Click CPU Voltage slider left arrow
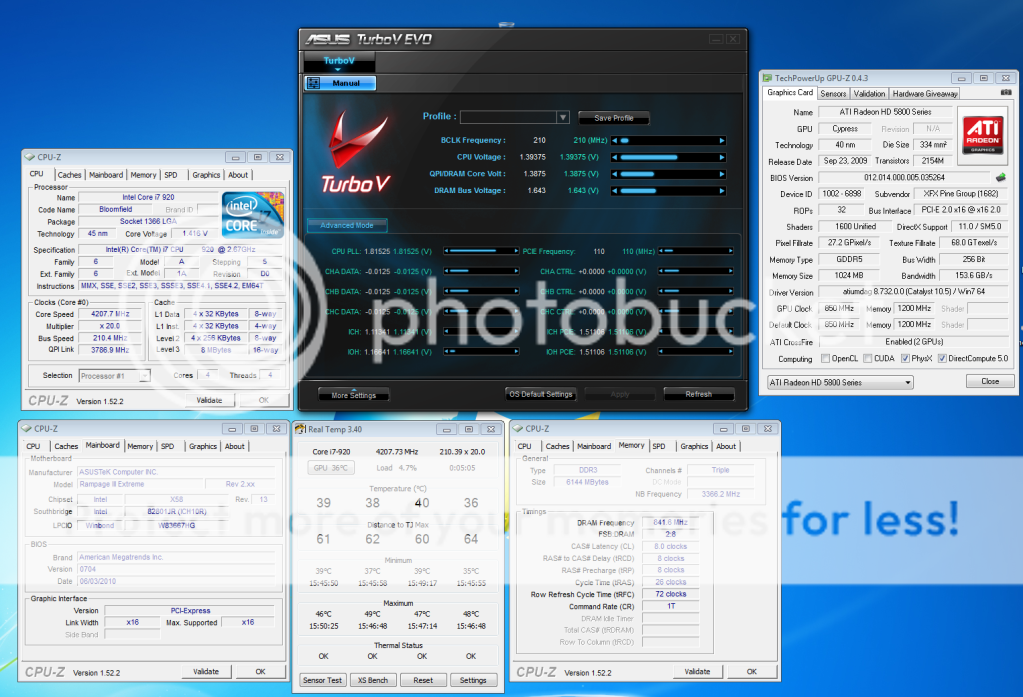 (615, 157)
